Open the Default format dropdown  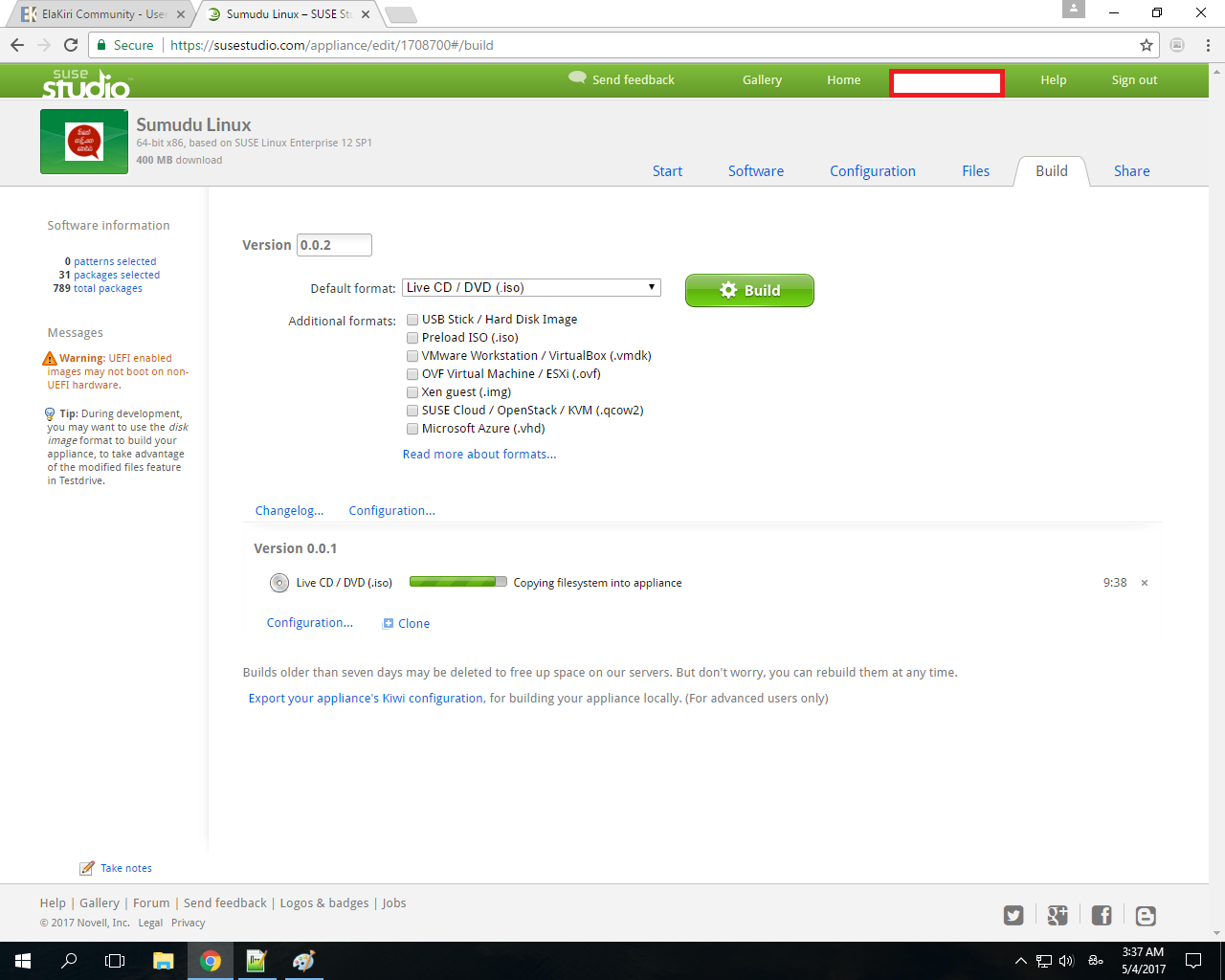click(x=531, y=287)
